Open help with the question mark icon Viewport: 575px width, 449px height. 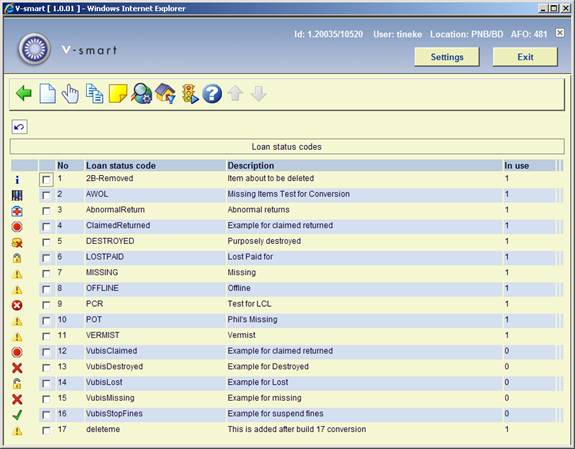[212, 94]
